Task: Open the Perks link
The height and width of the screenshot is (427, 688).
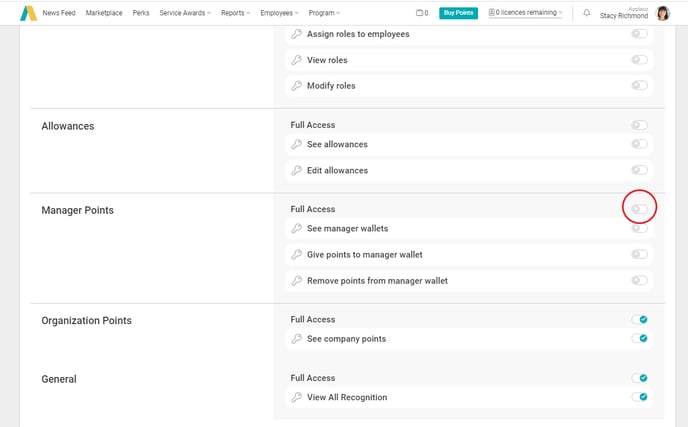Action: click(x=141, y=13)
